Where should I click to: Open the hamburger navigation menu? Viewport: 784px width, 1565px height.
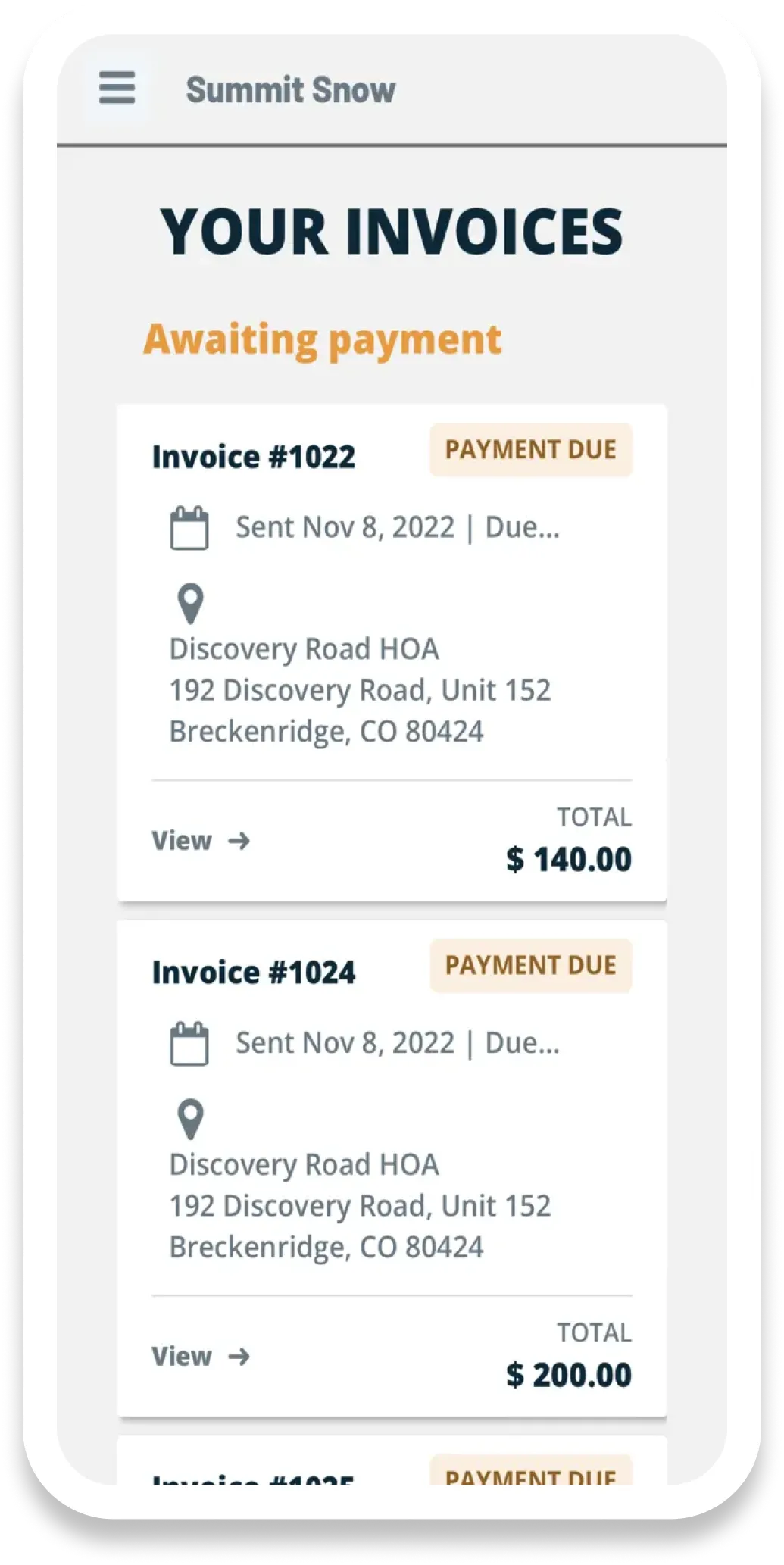click(x=117, y=88)
